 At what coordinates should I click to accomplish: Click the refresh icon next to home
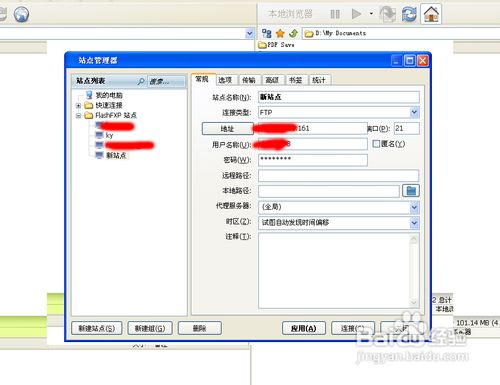coord(409,14)
